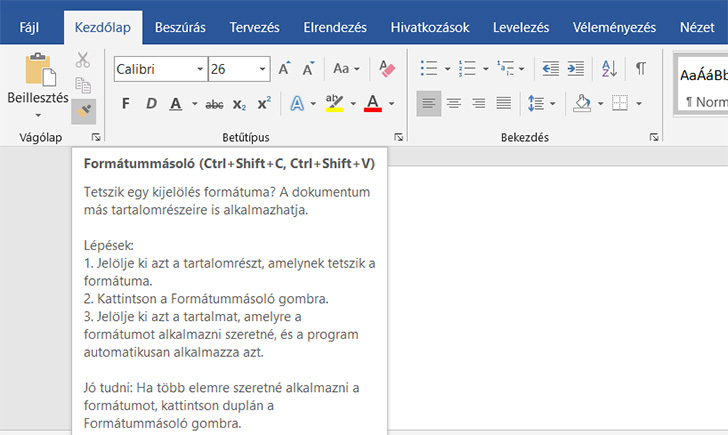This screenshot has width=728, height=435.
Task: Click the Format Painter (Formátummásoló) brush icon
Action: click(83, 108)
